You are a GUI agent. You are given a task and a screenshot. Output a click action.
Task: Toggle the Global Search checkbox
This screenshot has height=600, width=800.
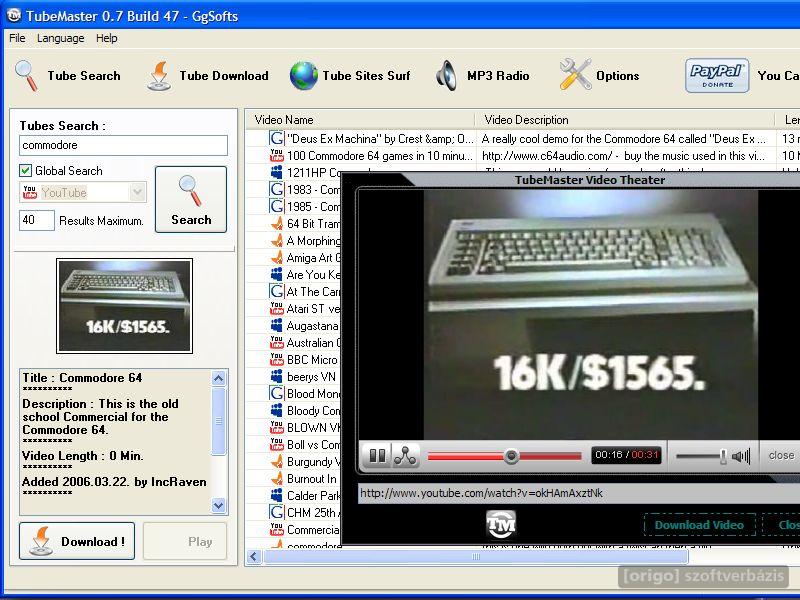pyautogui.click(x=26, y=170)
